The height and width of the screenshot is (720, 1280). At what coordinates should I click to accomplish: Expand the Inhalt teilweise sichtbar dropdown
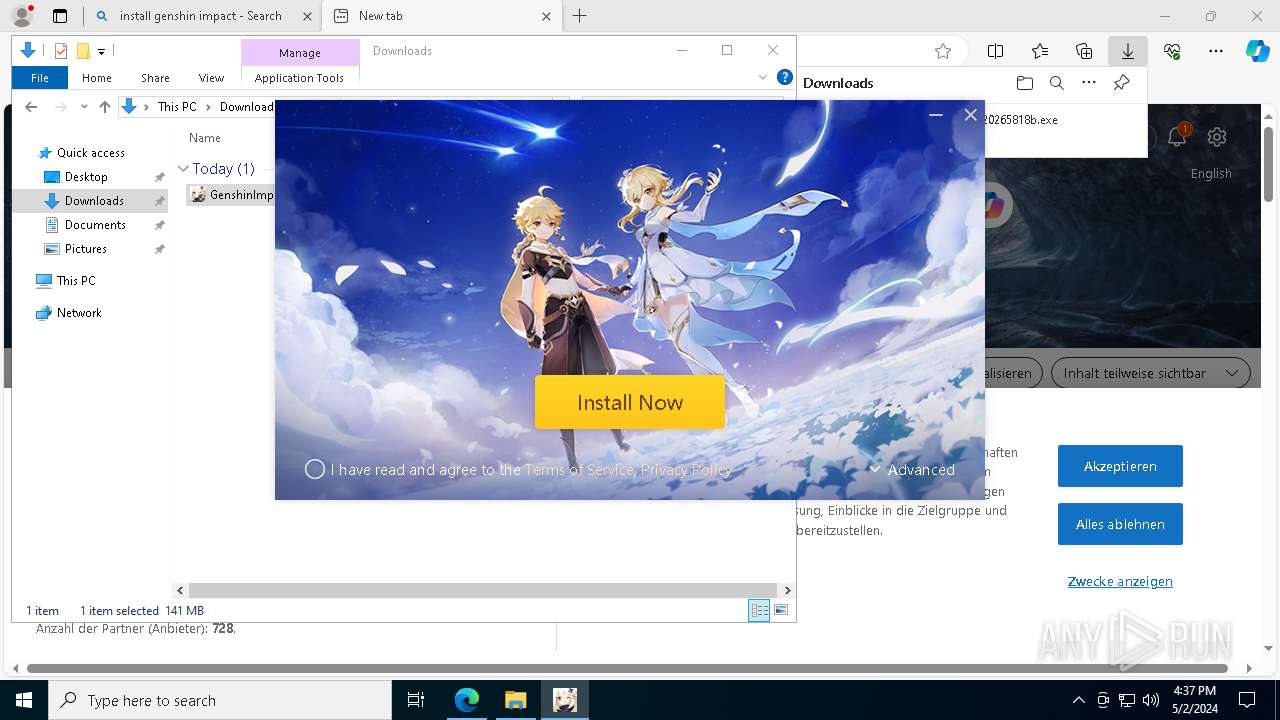(x=1150, y=373)
